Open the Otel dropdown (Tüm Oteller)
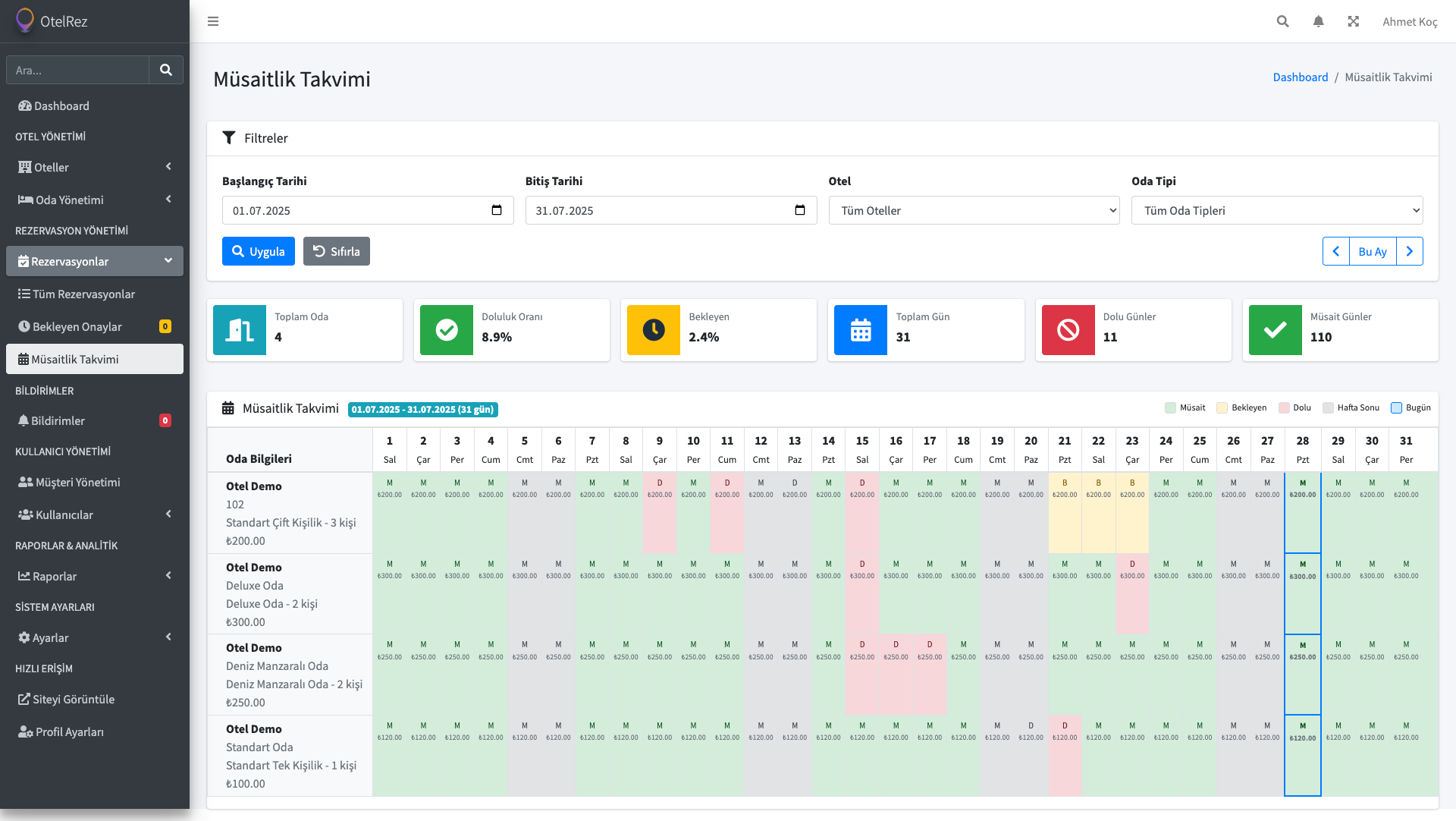The image size is (1456, 821). pos(974,210)
